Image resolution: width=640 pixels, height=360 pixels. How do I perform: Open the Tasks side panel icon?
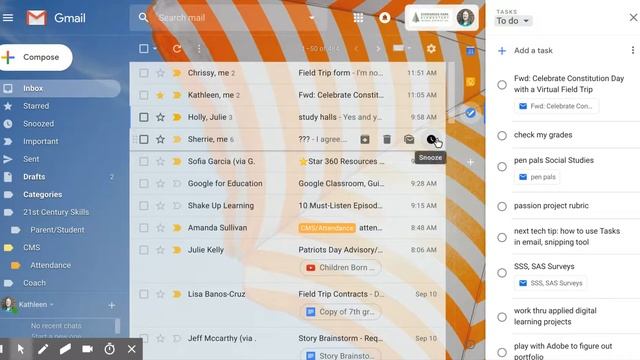point(470,113)
